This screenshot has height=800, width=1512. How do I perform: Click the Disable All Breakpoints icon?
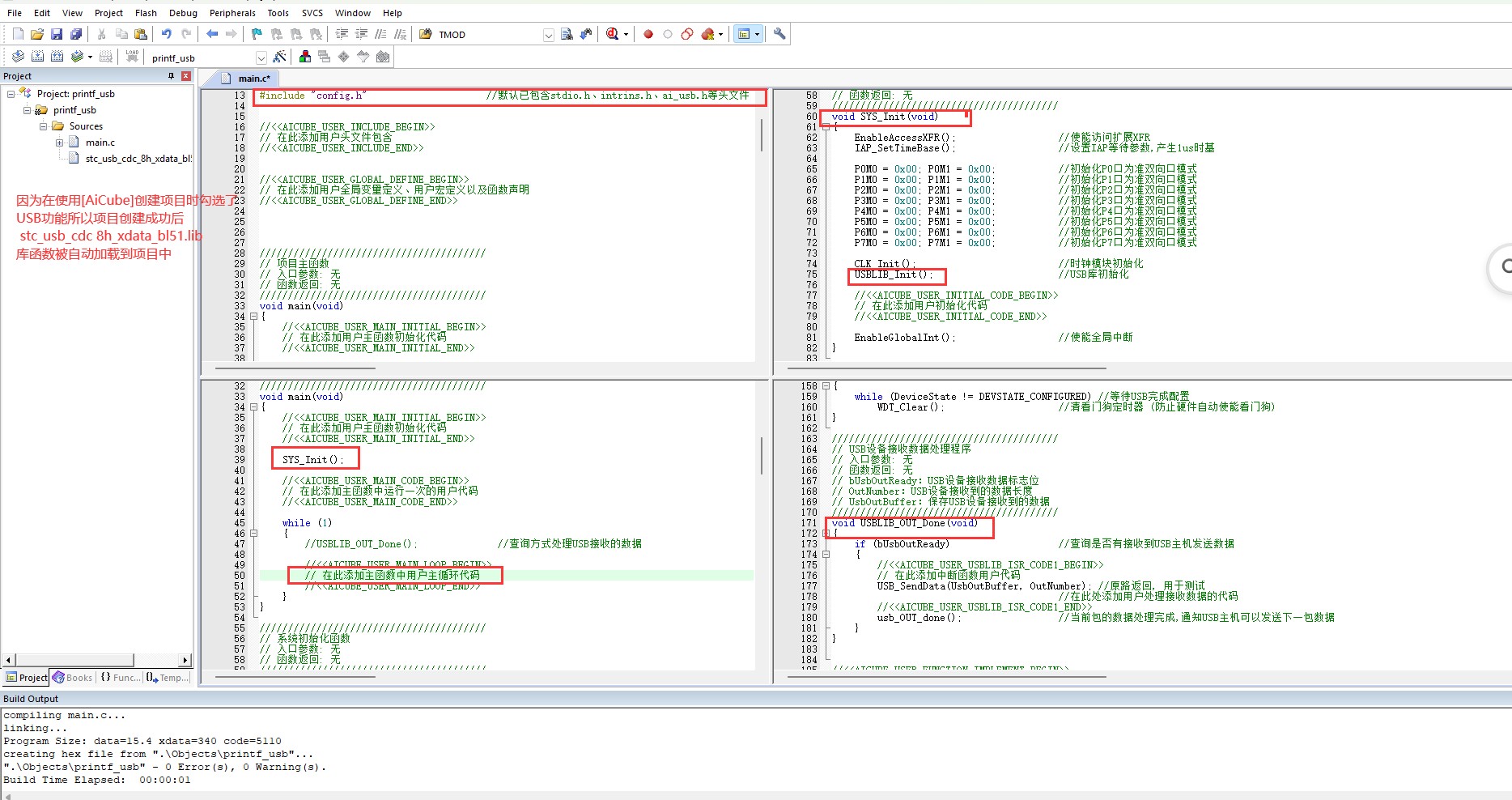[x=687, y=34]
